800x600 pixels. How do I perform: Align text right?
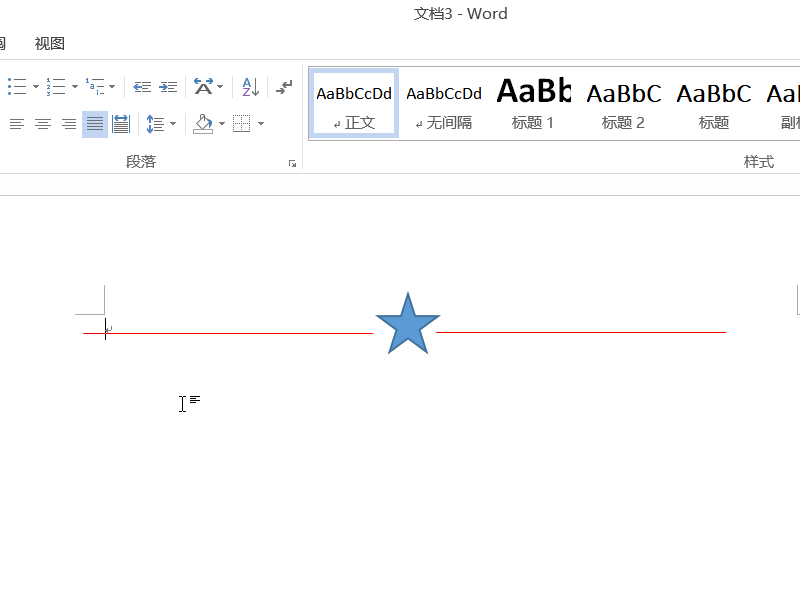pos(69,124)
